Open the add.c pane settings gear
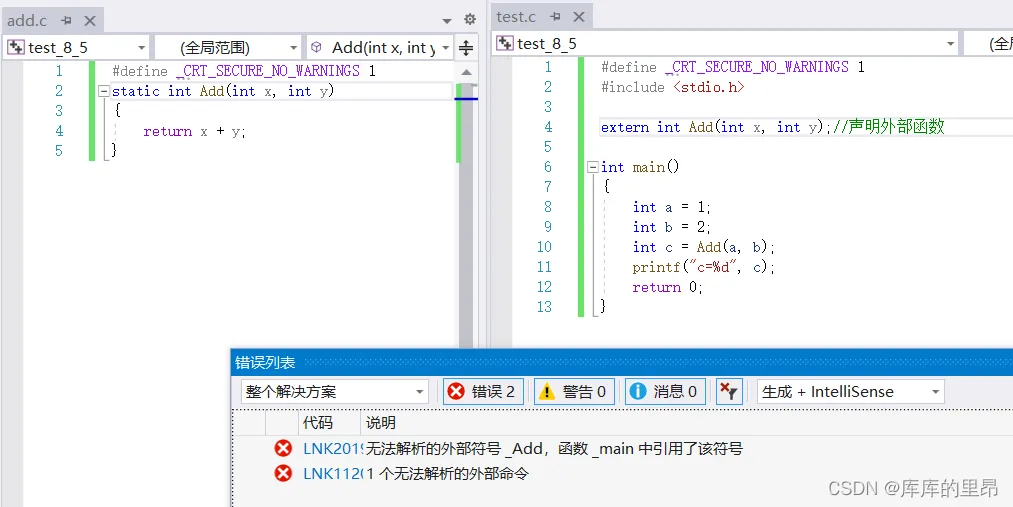 click(x=470, y=19)
